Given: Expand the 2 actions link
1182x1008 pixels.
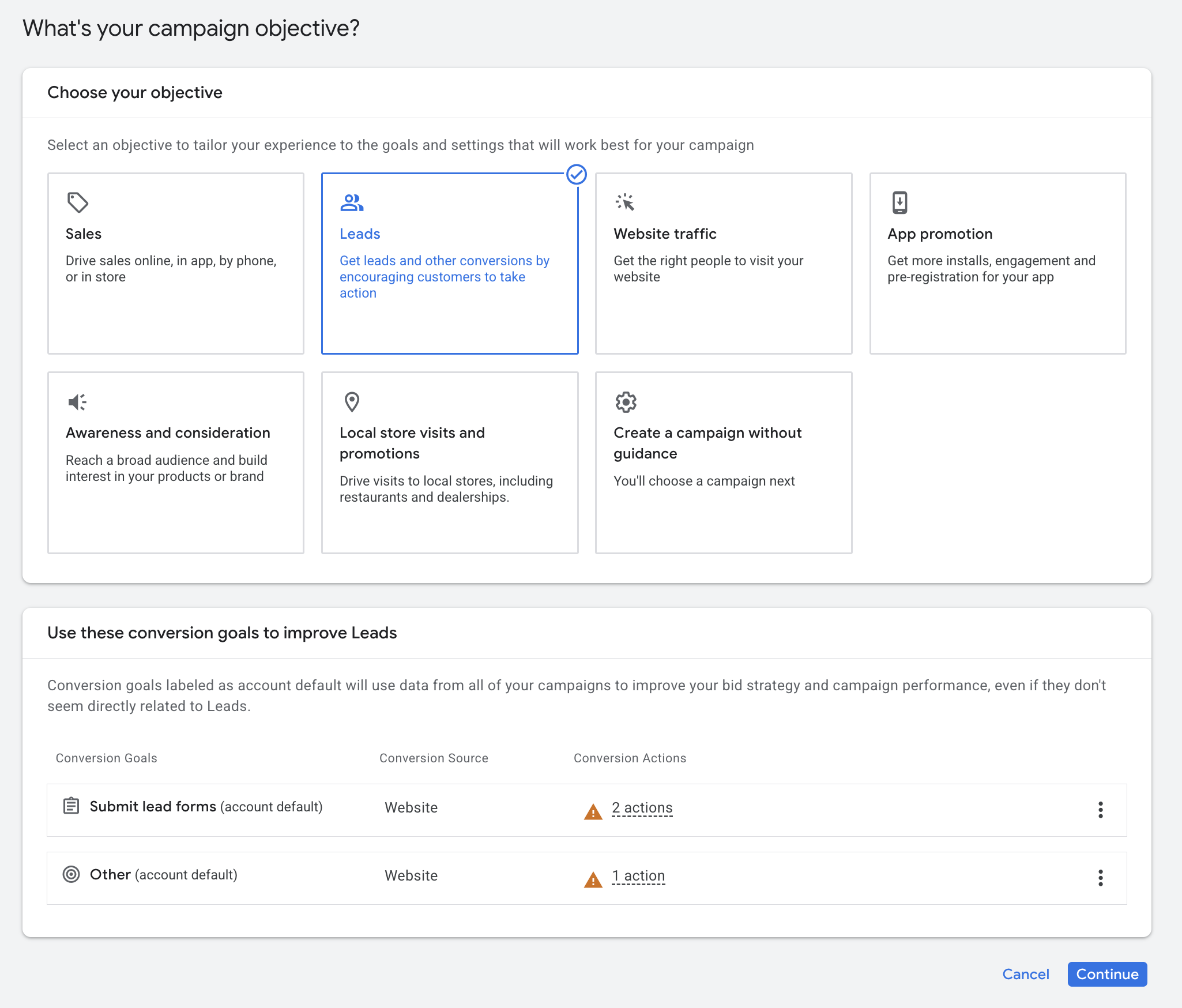Looking at the screenshot, I should (x=642, y=808).
